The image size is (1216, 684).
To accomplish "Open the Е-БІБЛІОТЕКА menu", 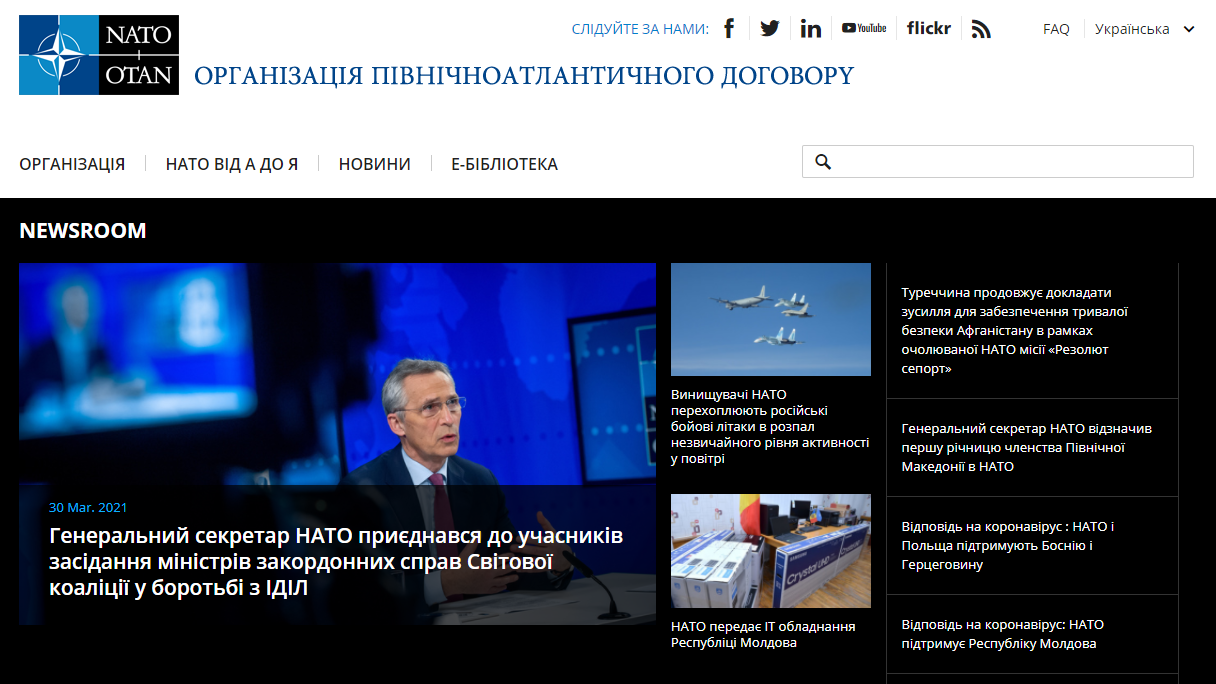I will (504, 164).
